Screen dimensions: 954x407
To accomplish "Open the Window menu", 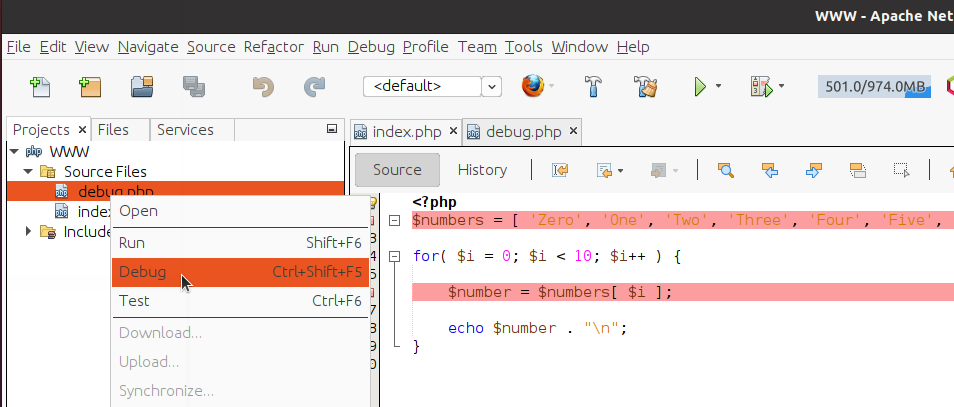I will point(580,47).
